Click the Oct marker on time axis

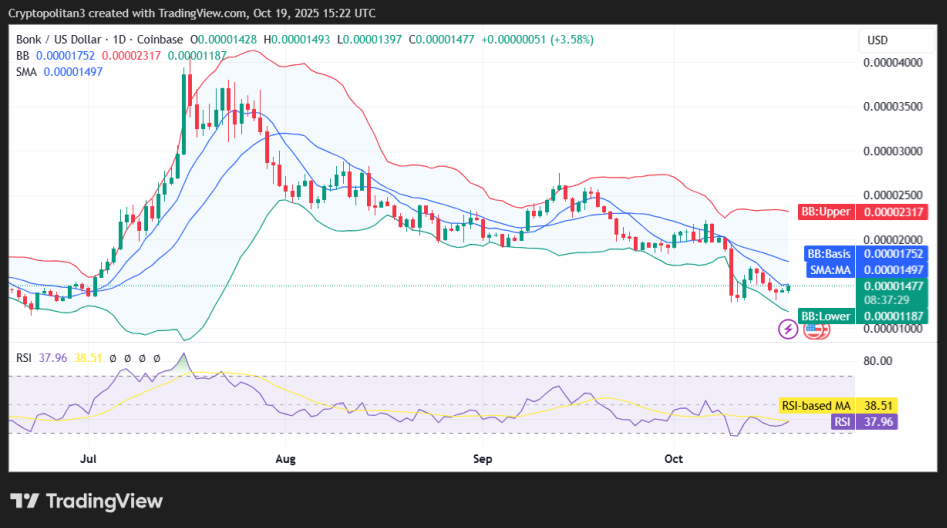673,459
